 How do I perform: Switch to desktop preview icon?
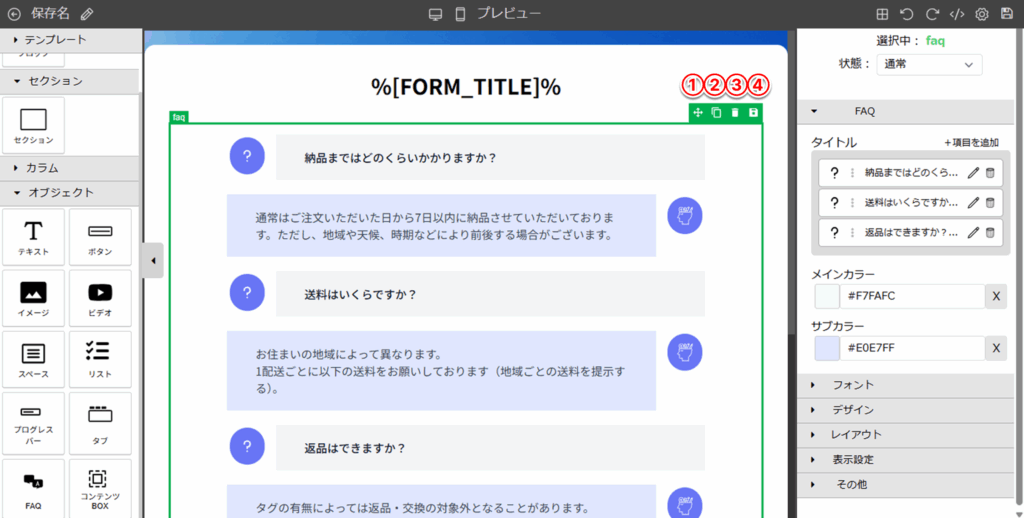pyautogui.click(x=435, y=14)
